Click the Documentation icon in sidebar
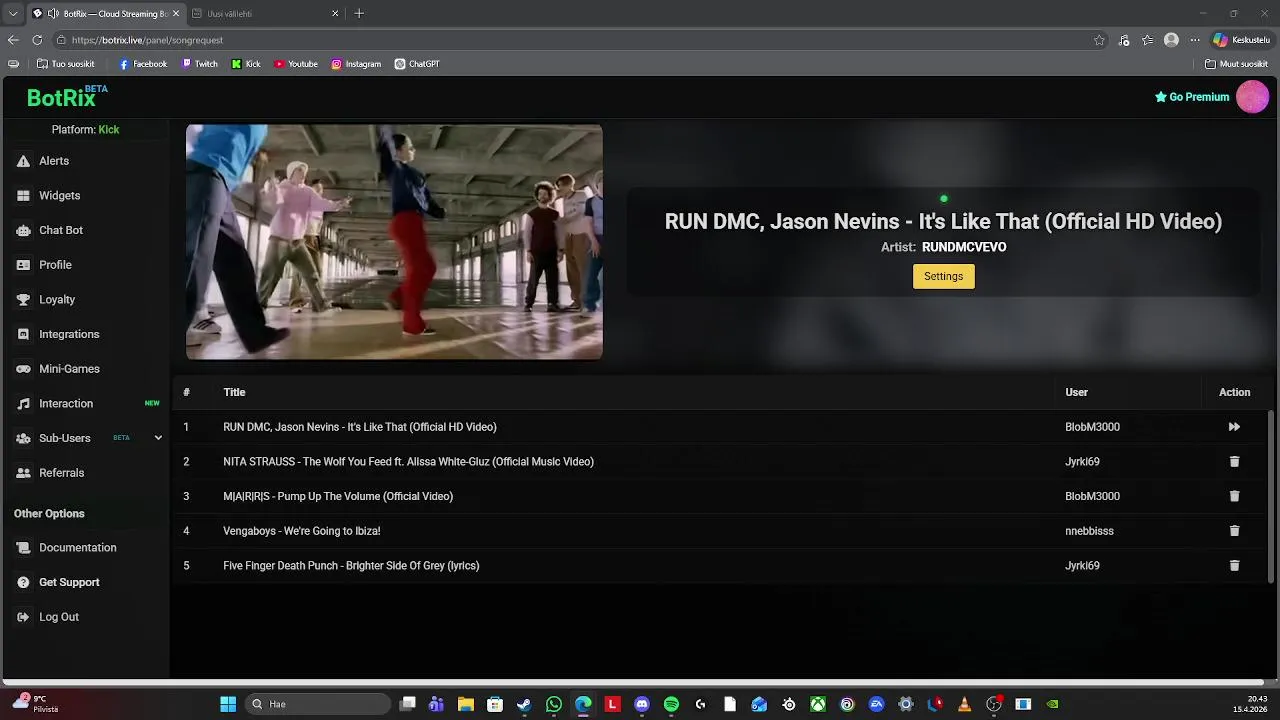This screenshot has width=1280, height=720. [x=23, y=548]
